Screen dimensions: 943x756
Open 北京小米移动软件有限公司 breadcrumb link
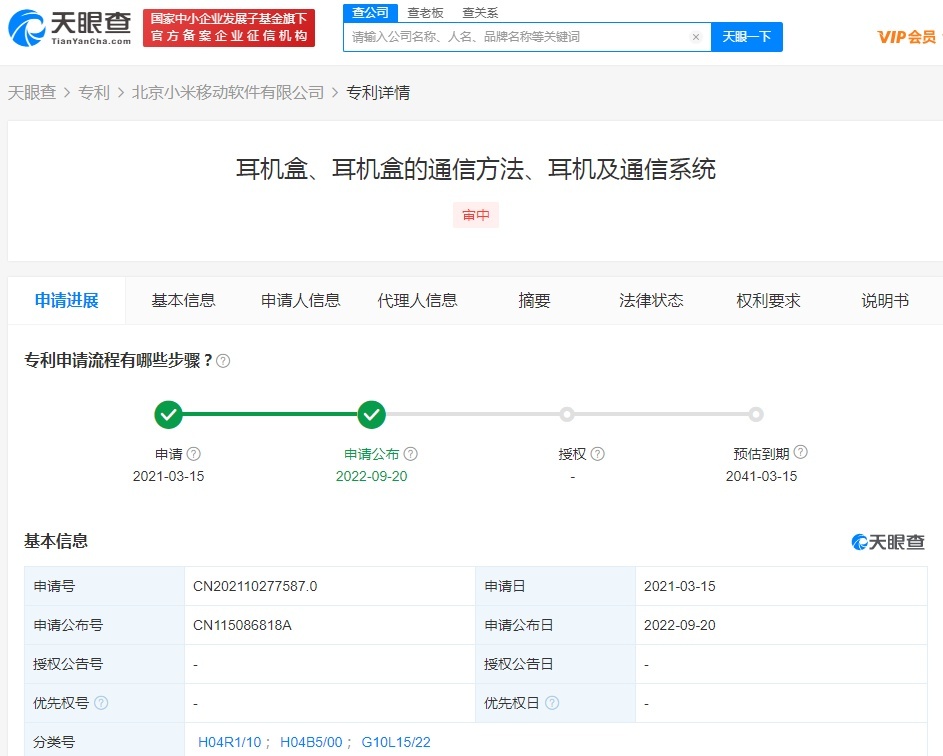[228, 93]
